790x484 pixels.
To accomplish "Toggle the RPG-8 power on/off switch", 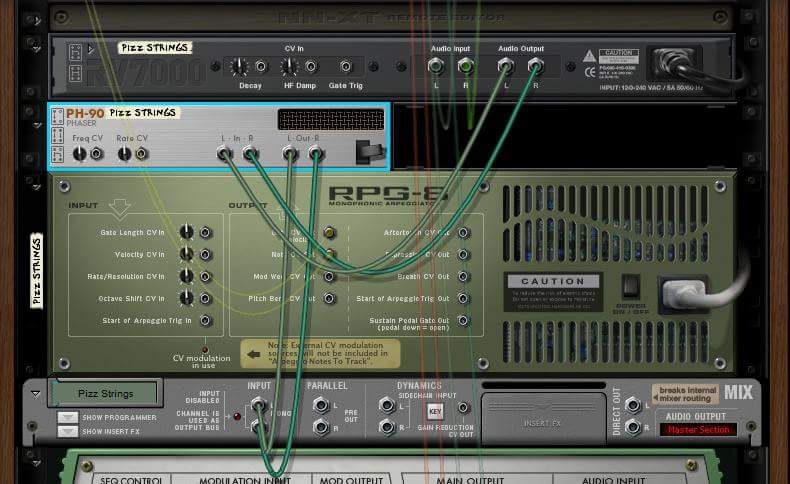I will [630, 287].
